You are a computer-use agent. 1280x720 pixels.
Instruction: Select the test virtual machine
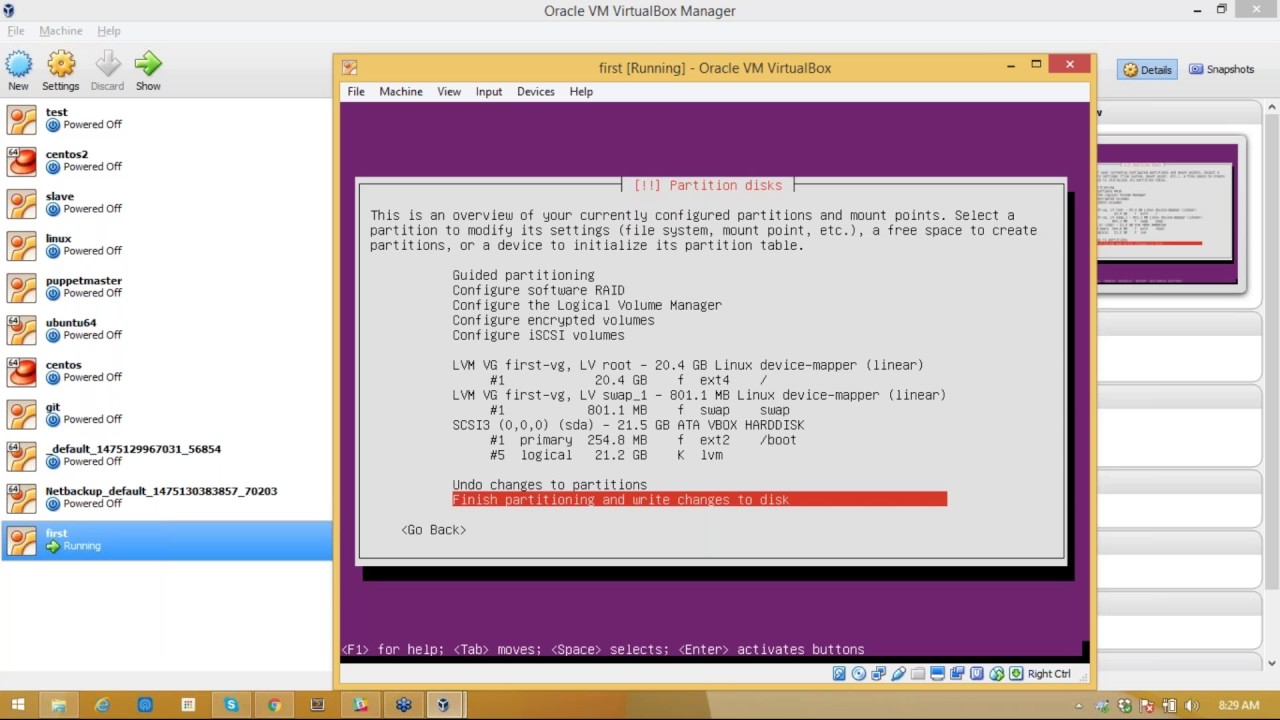[x=166, y=119]
